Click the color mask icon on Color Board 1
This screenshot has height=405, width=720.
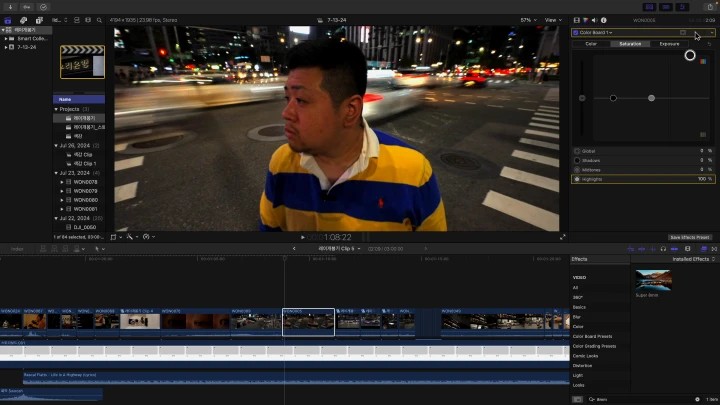click(x=683, y=33)
